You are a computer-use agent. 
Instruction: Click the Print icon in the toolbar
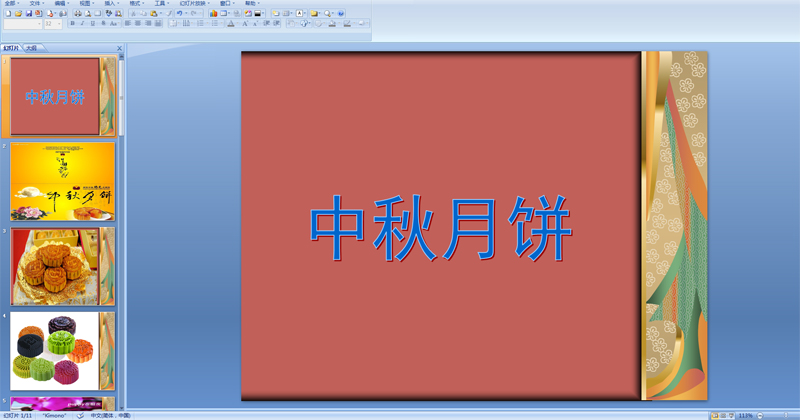(78, 13)
